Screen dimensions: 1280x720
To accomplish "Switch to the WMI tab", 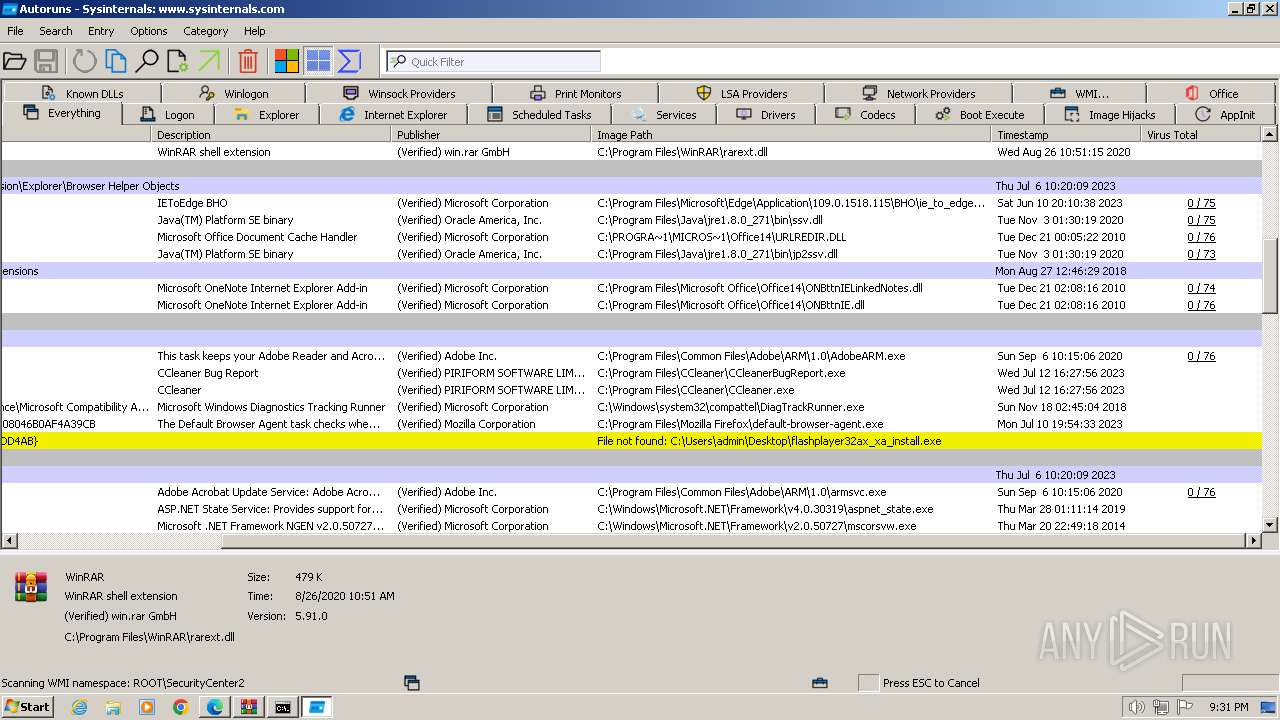I will (x=1080, y=93).
